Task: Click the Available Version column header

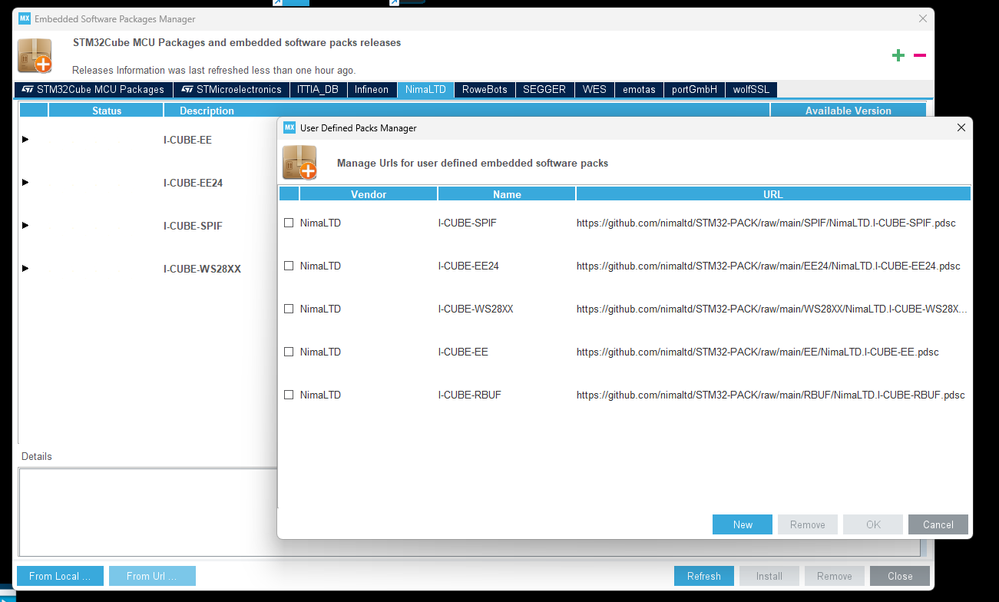Action: coord(848,110)
